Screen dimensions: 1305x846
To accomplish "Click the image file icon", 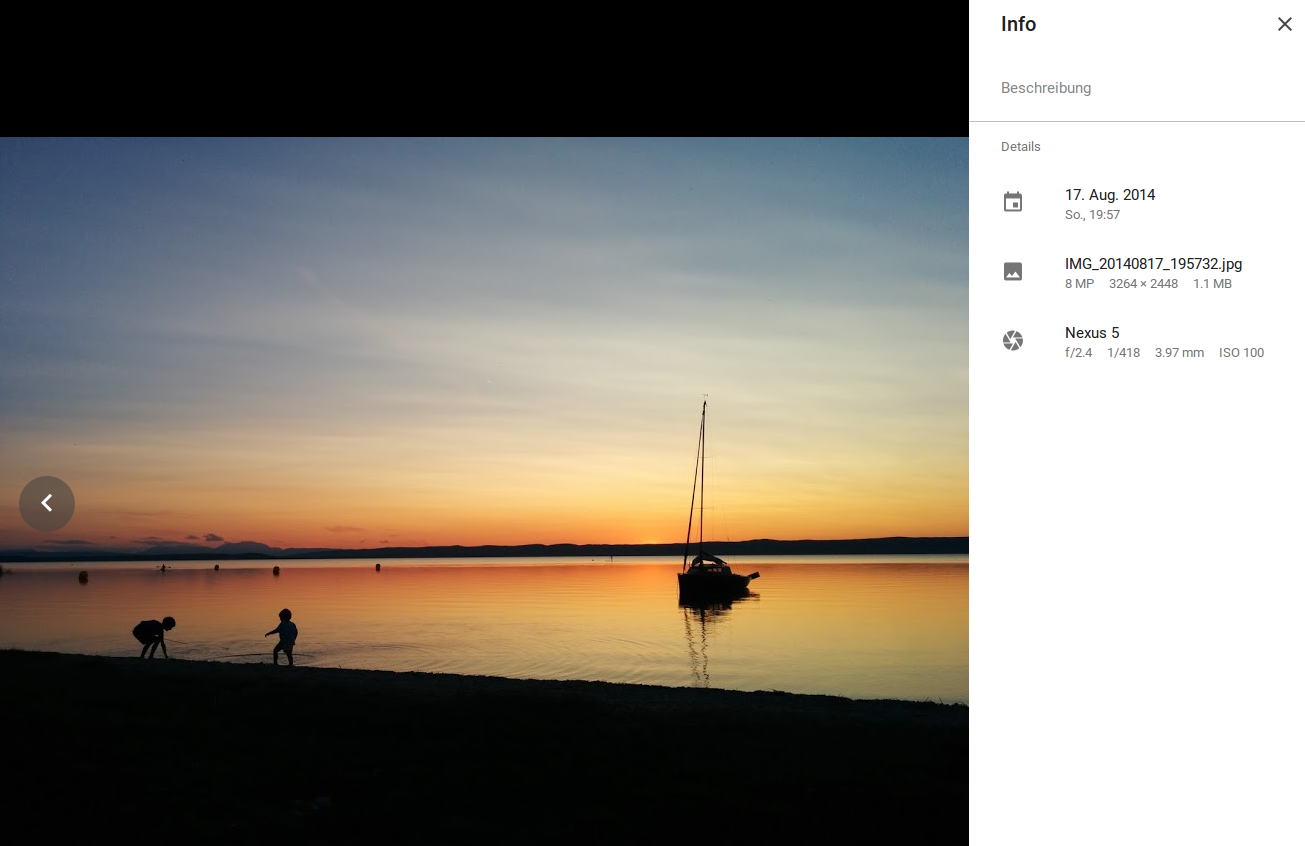I will coord(1013,272).
